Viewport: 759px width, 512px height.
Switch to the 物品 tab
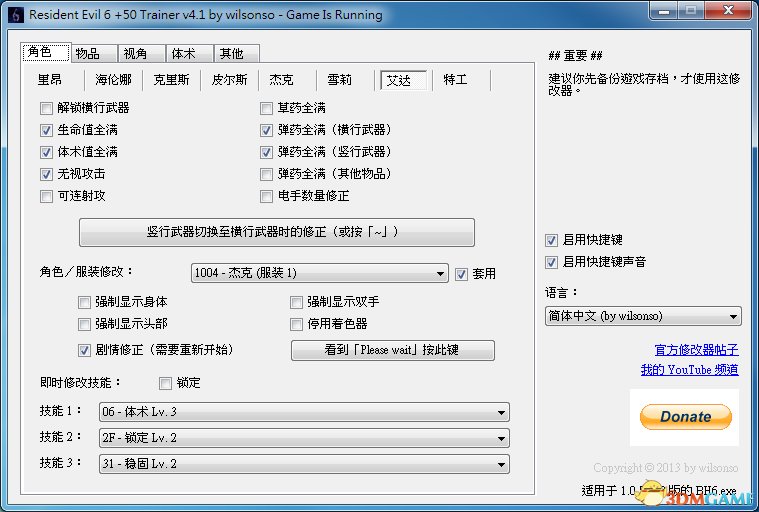pos(94,53)
